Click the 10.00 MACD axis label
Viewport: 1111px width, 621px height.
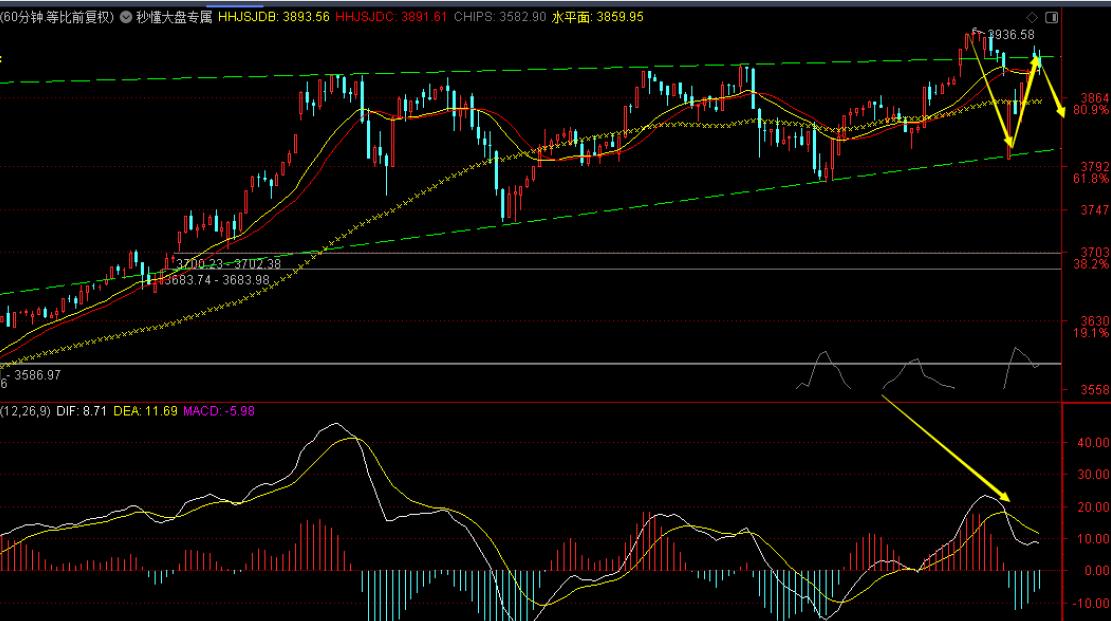click(1093, 539)
